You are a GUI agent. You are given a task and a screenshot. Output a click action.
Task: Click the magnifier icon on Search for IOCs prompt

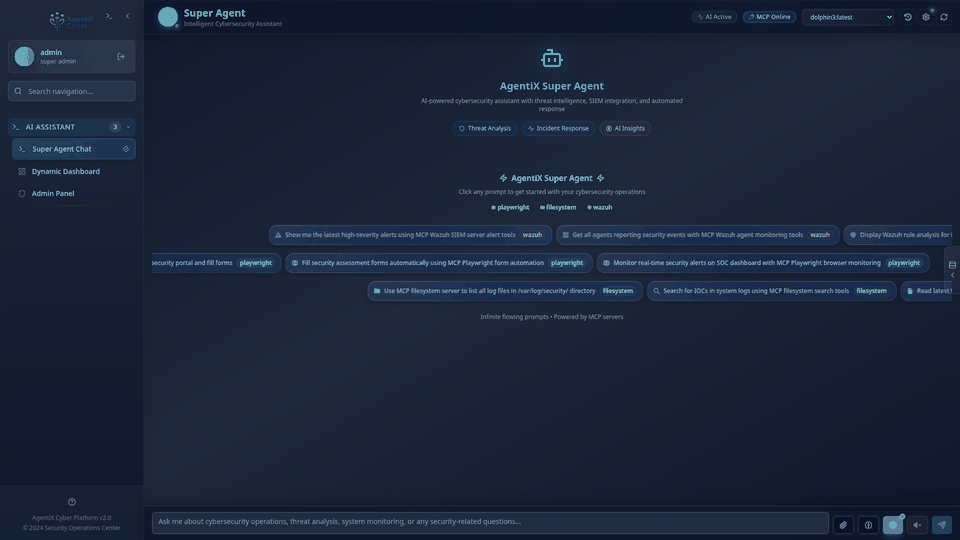point(656,291)
